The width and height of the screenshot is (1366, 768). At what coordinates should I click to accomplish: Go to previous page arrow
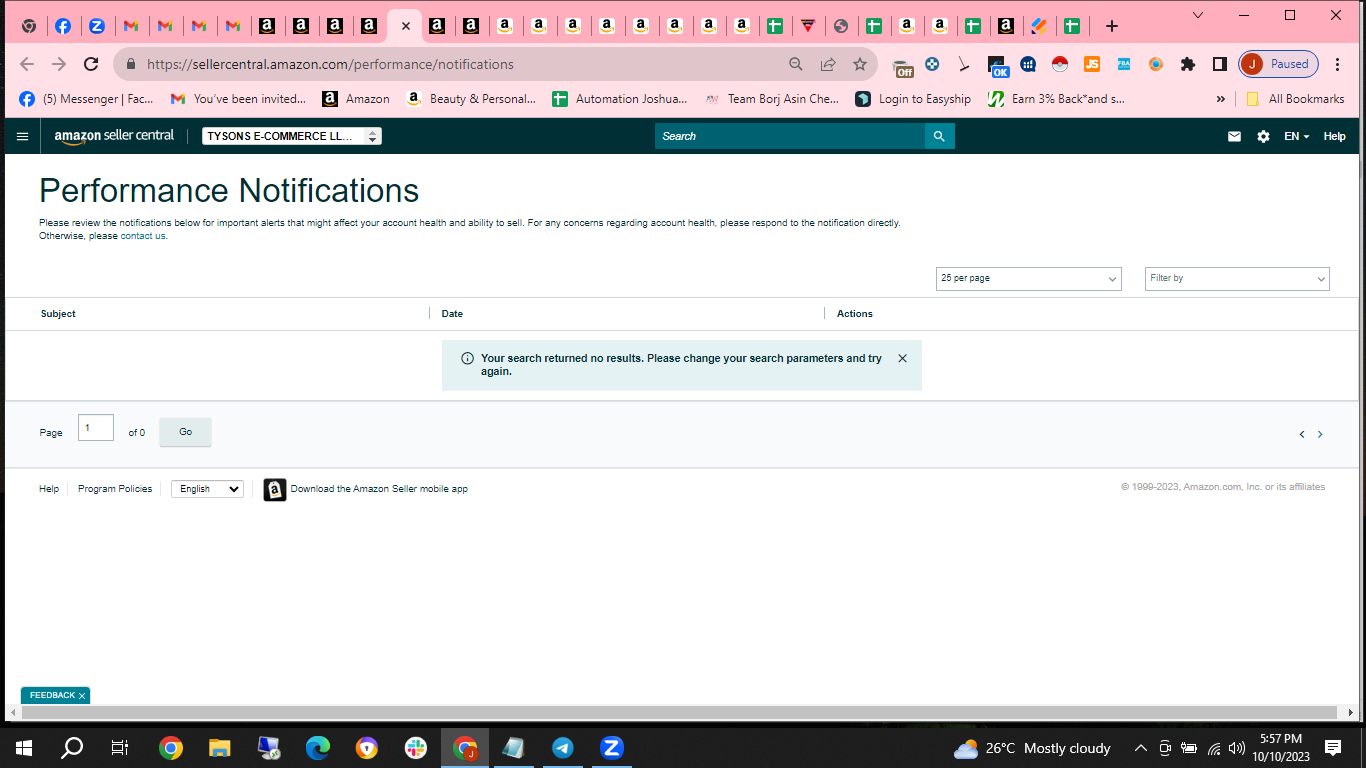point(1302,434)
